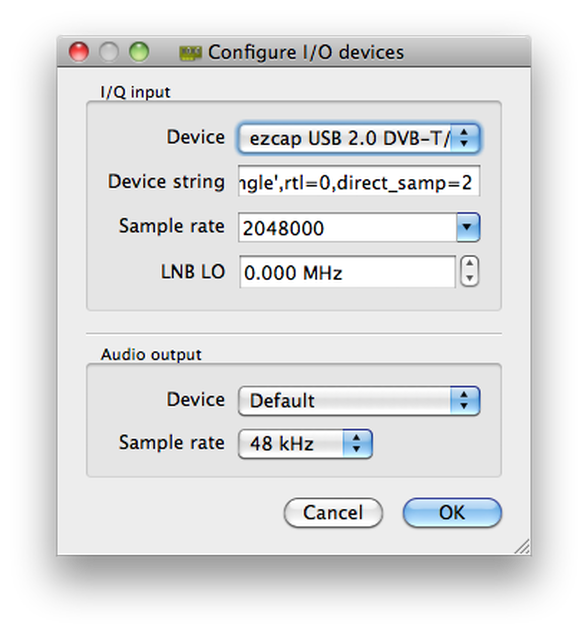Click the green zoom window button
The image size is (588, 634).
(139, 52)
